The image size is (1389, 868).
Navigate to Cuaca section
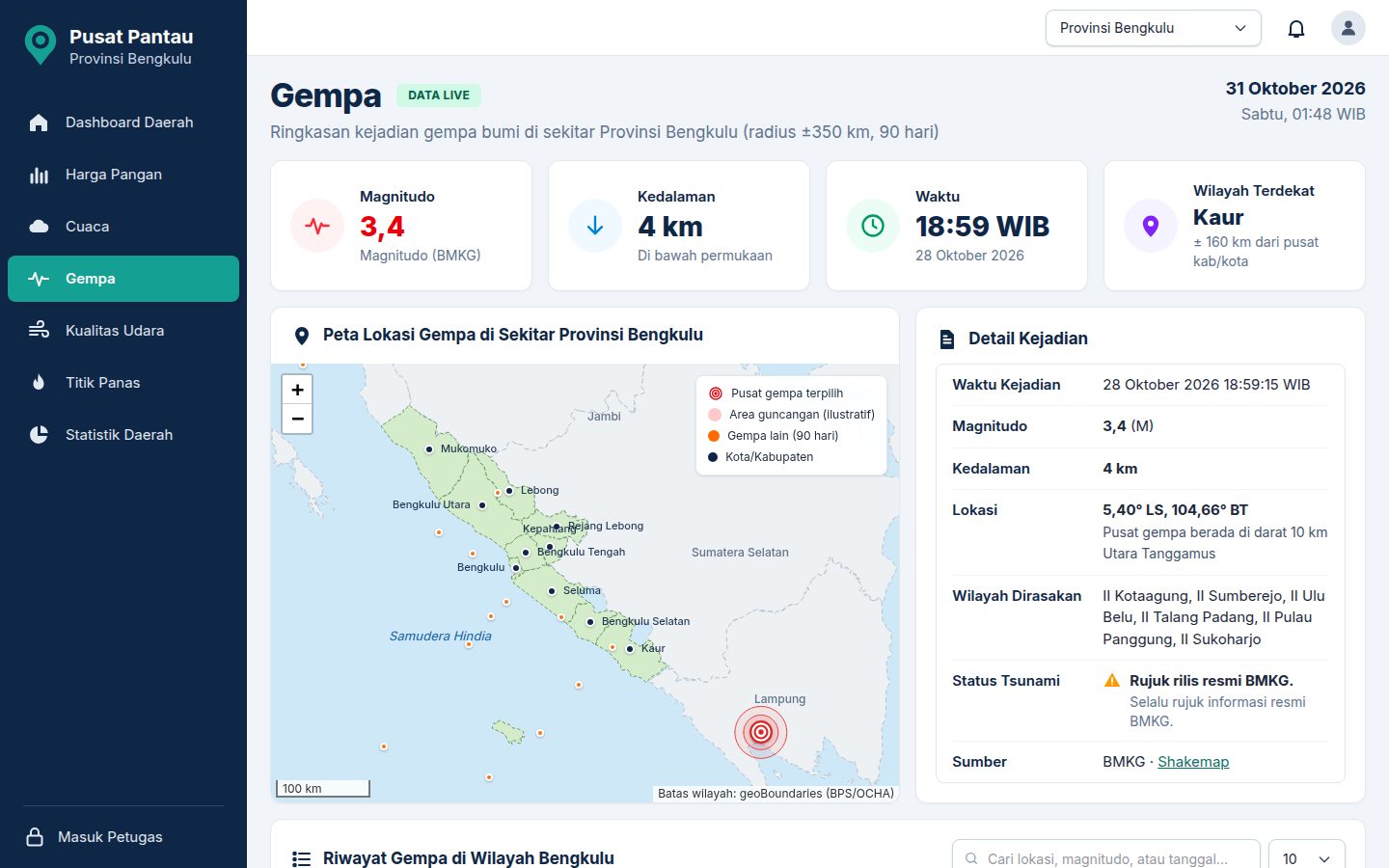pyautogui.click(x=123, y=227)
